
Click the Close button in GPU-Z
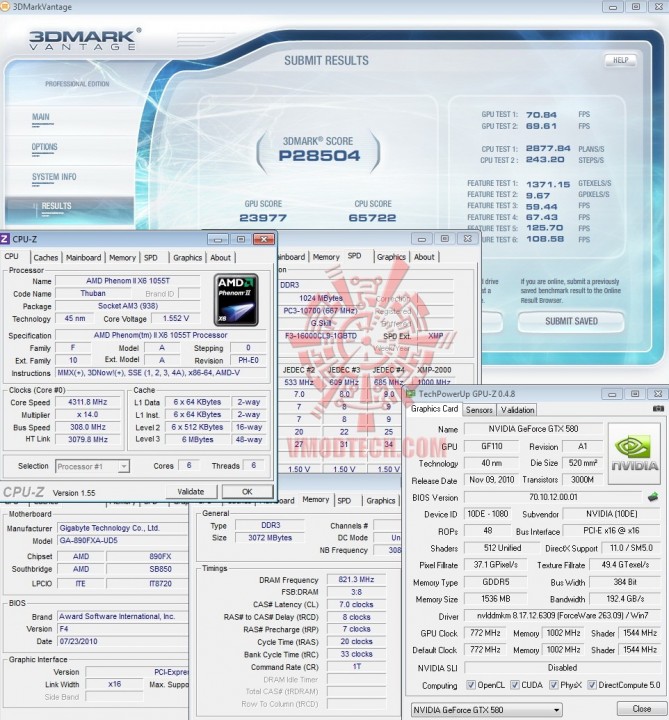tap(641, 709)
